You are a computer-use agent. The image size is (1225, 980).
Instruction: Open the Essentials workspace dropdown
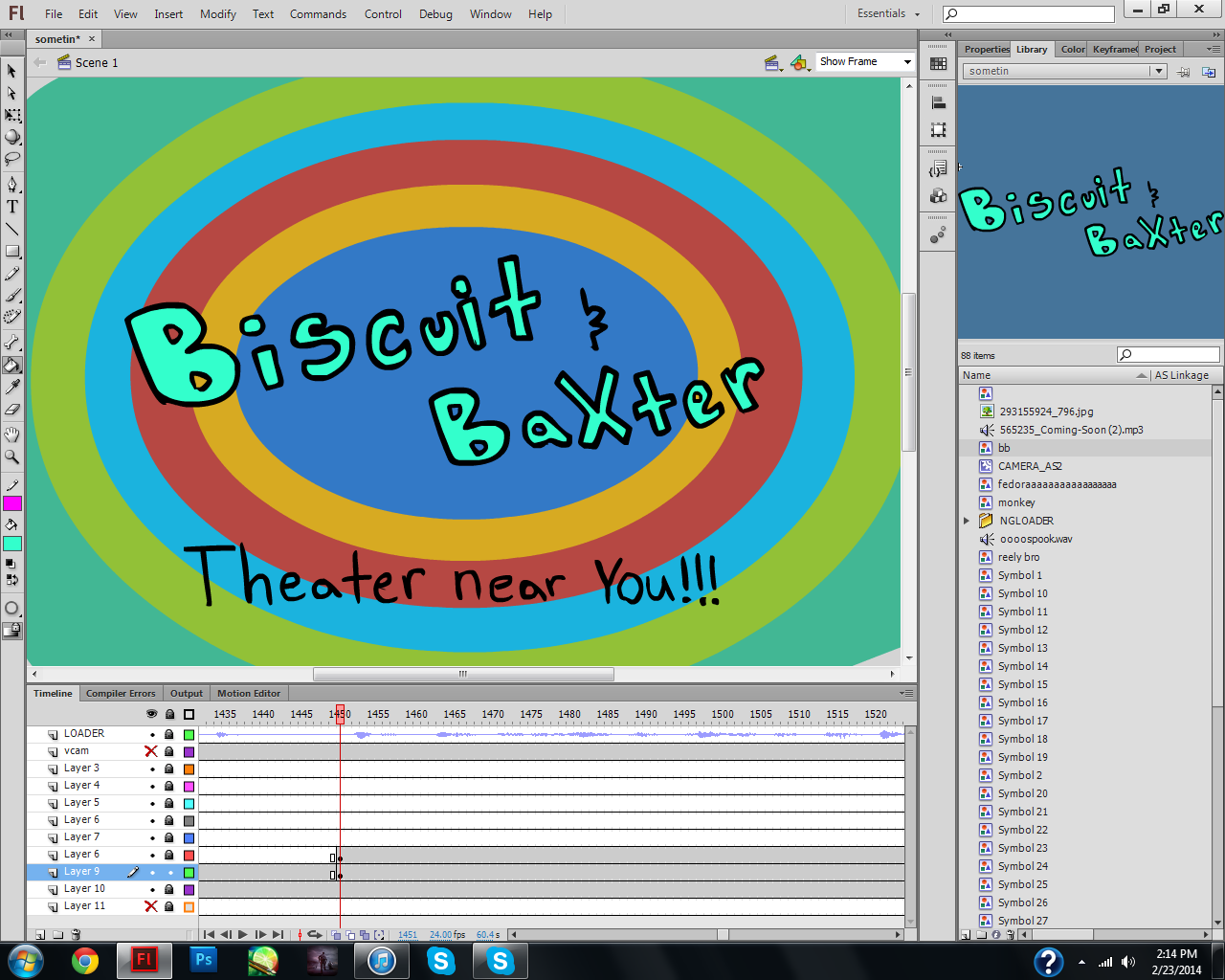point(888,13)
